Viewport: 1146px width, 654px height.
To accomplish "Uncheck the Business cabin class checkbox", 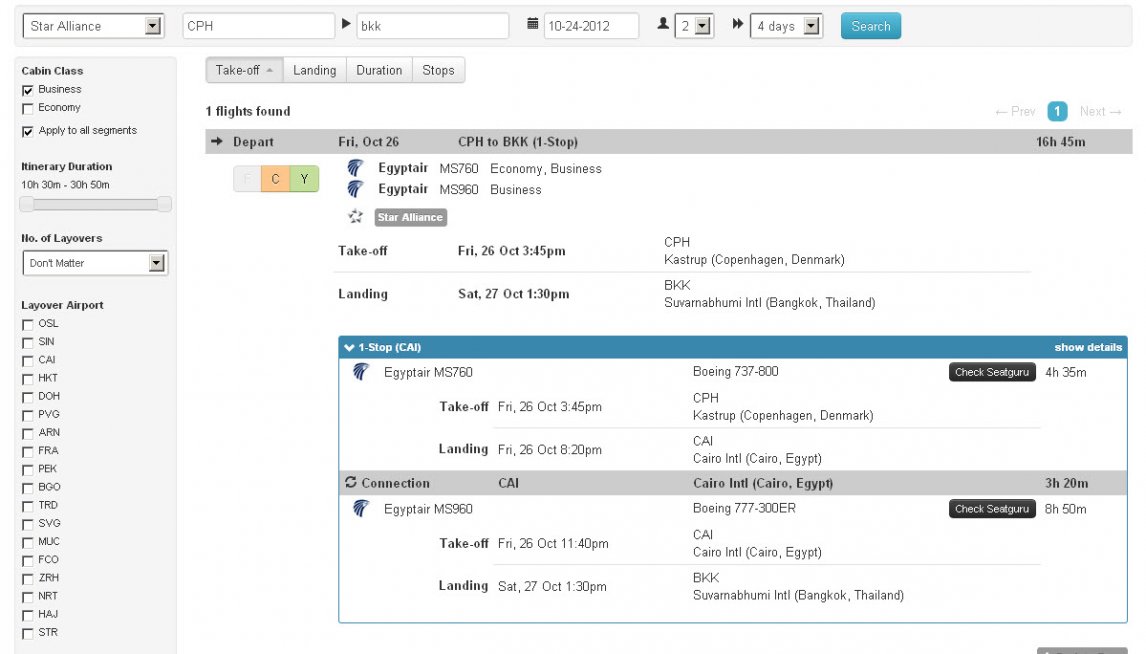I will tap(28, 90).
